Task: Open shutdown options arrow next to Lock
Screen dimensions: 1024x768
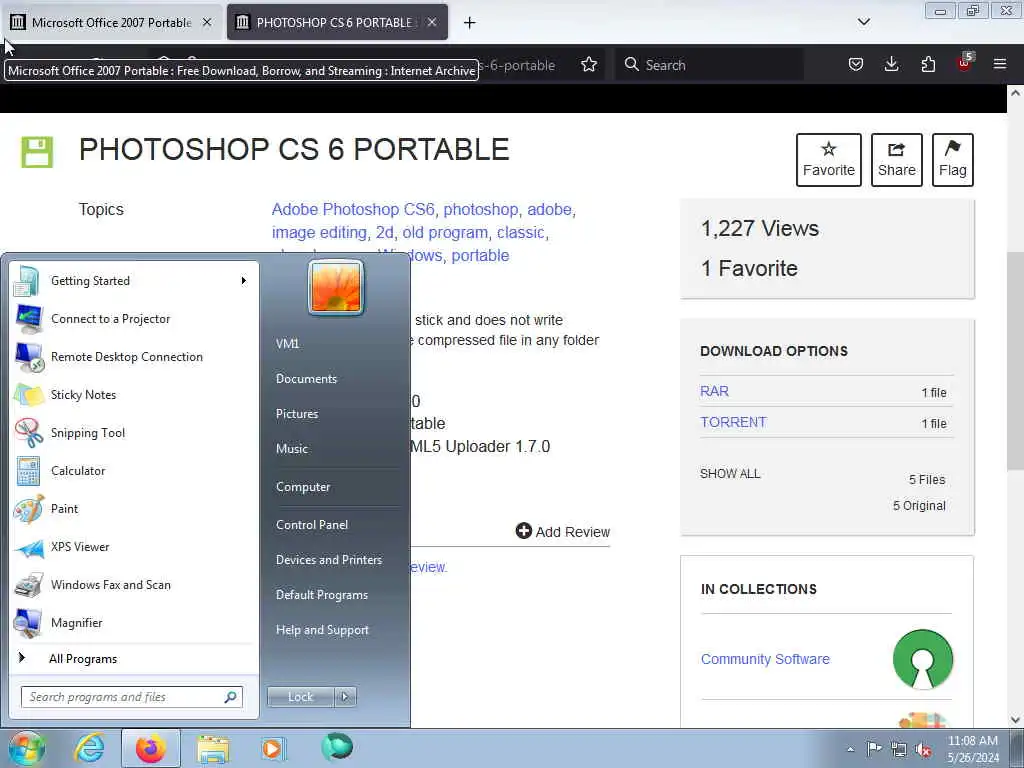Action: click(x=345, y=697)
